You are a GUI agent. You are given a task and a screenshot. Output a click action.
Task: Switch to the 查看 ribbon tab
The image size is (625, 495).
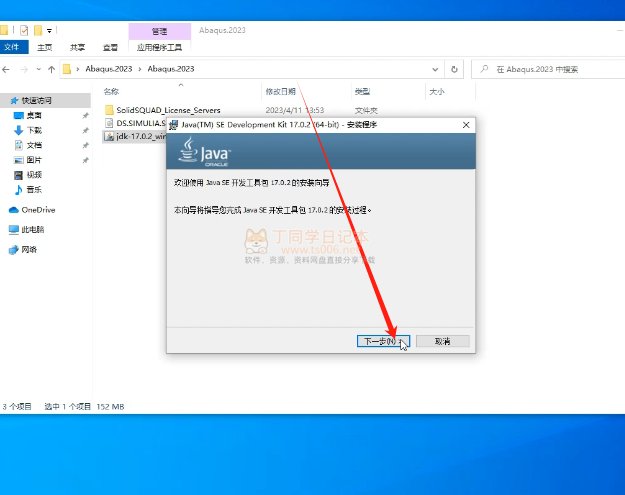(110, 47)
